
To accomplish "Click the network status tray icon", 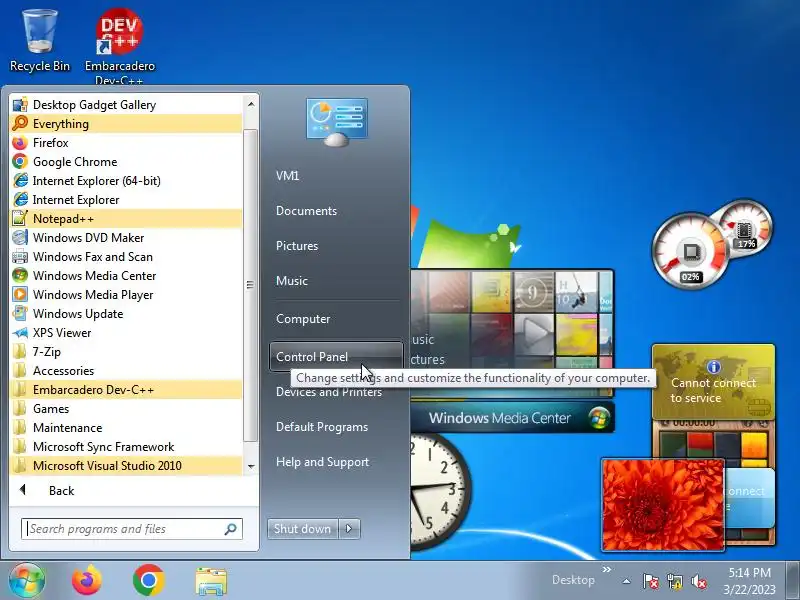I will [x=675, y=581].
